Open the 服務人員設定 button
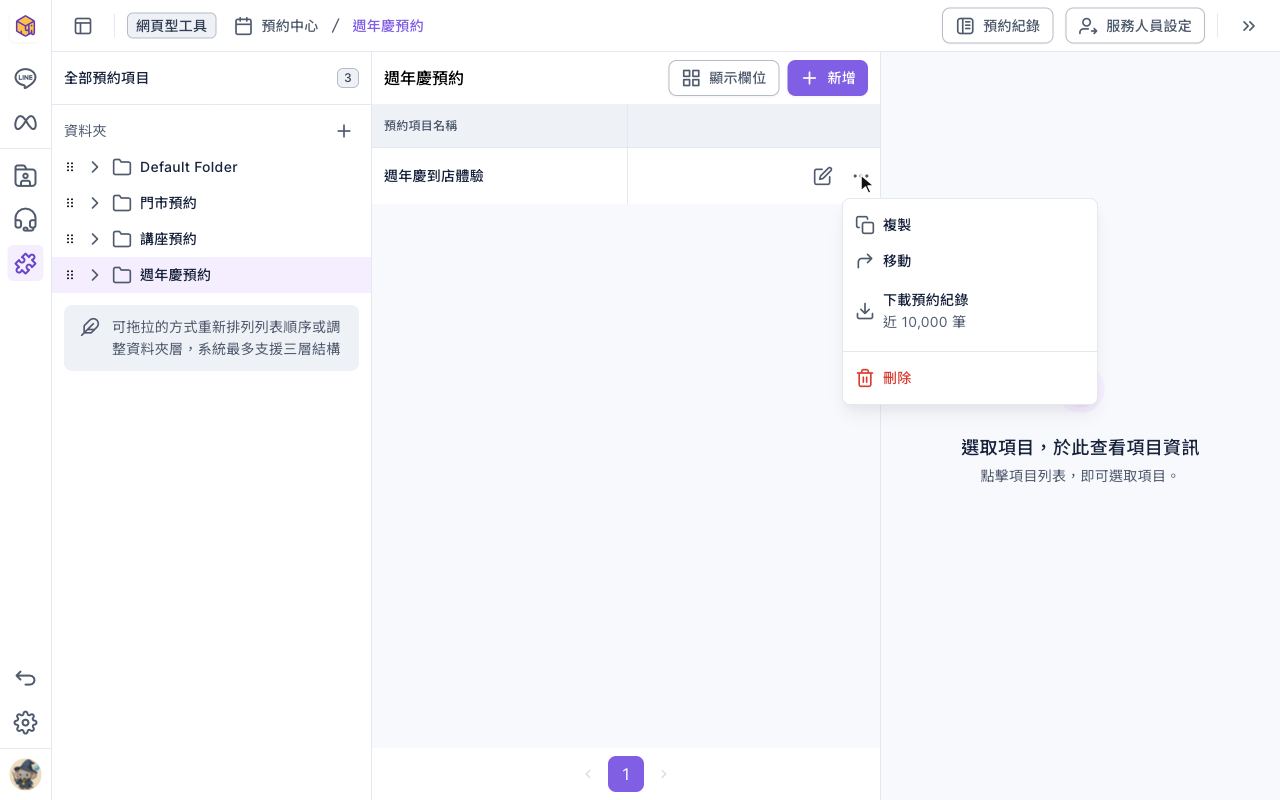The height and width of the screenshot is (800, 1280). pos(1134,26)
